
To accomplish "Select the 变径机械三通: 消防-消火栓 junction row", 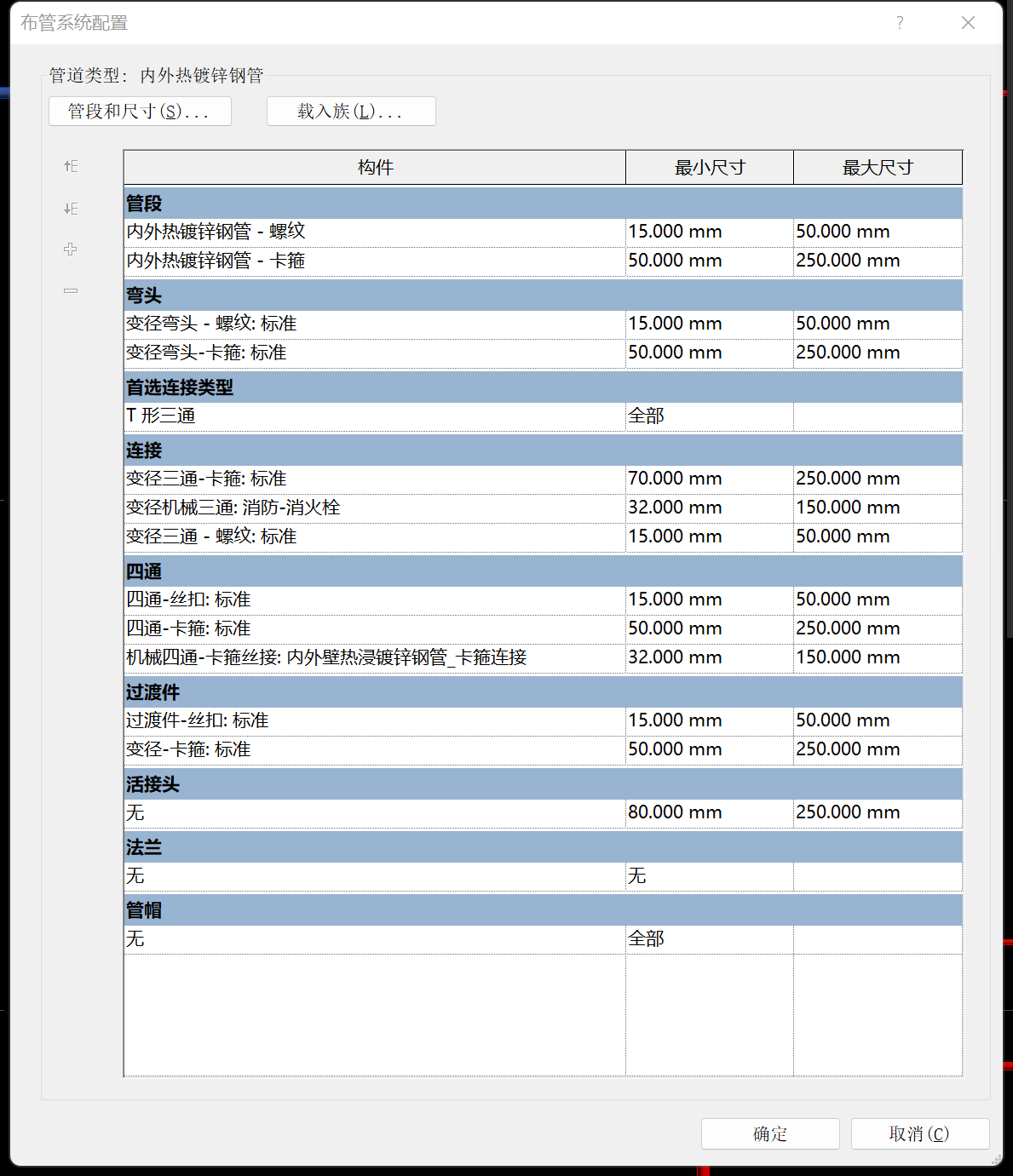I will coord(374,508).
